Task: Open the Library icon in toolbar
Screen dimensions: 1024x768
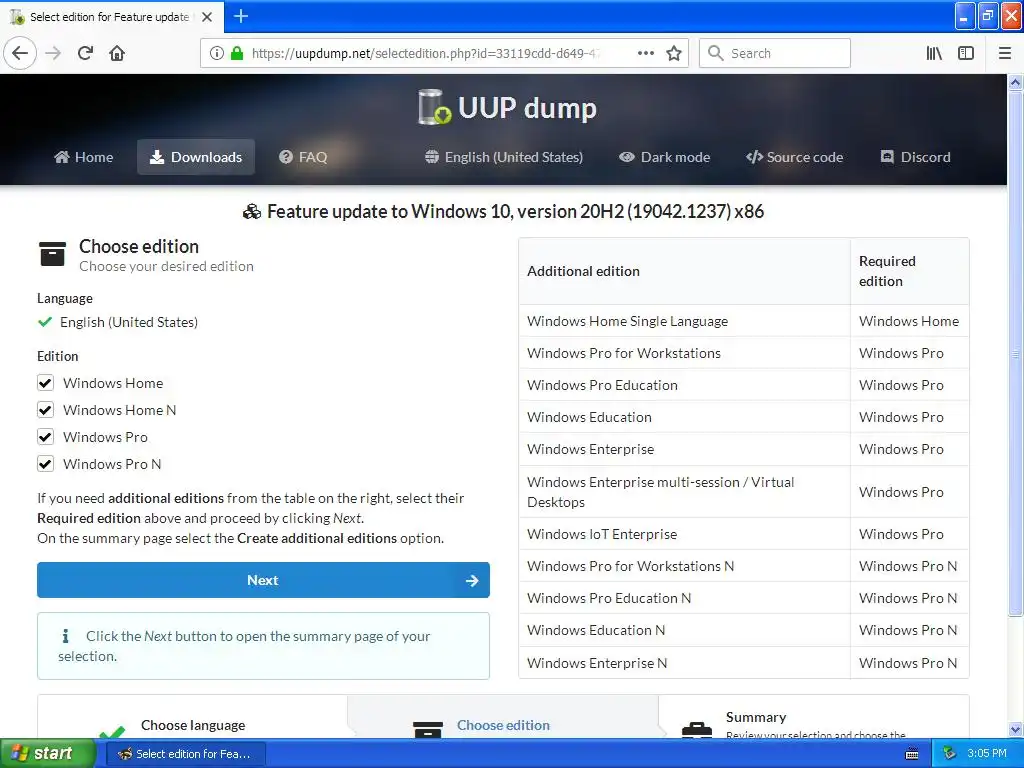Action: 934,53
